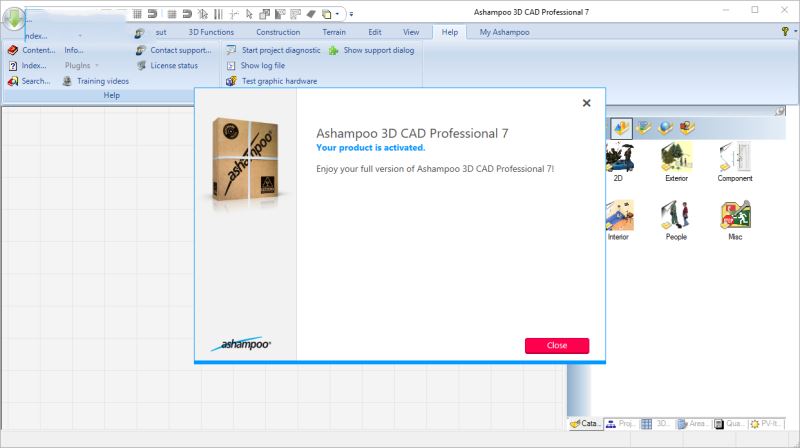The height and width of the screenshot is (448, 800).
Task: Select the arrow pointer tool in quick toolbar
Action: click(249, 14)
